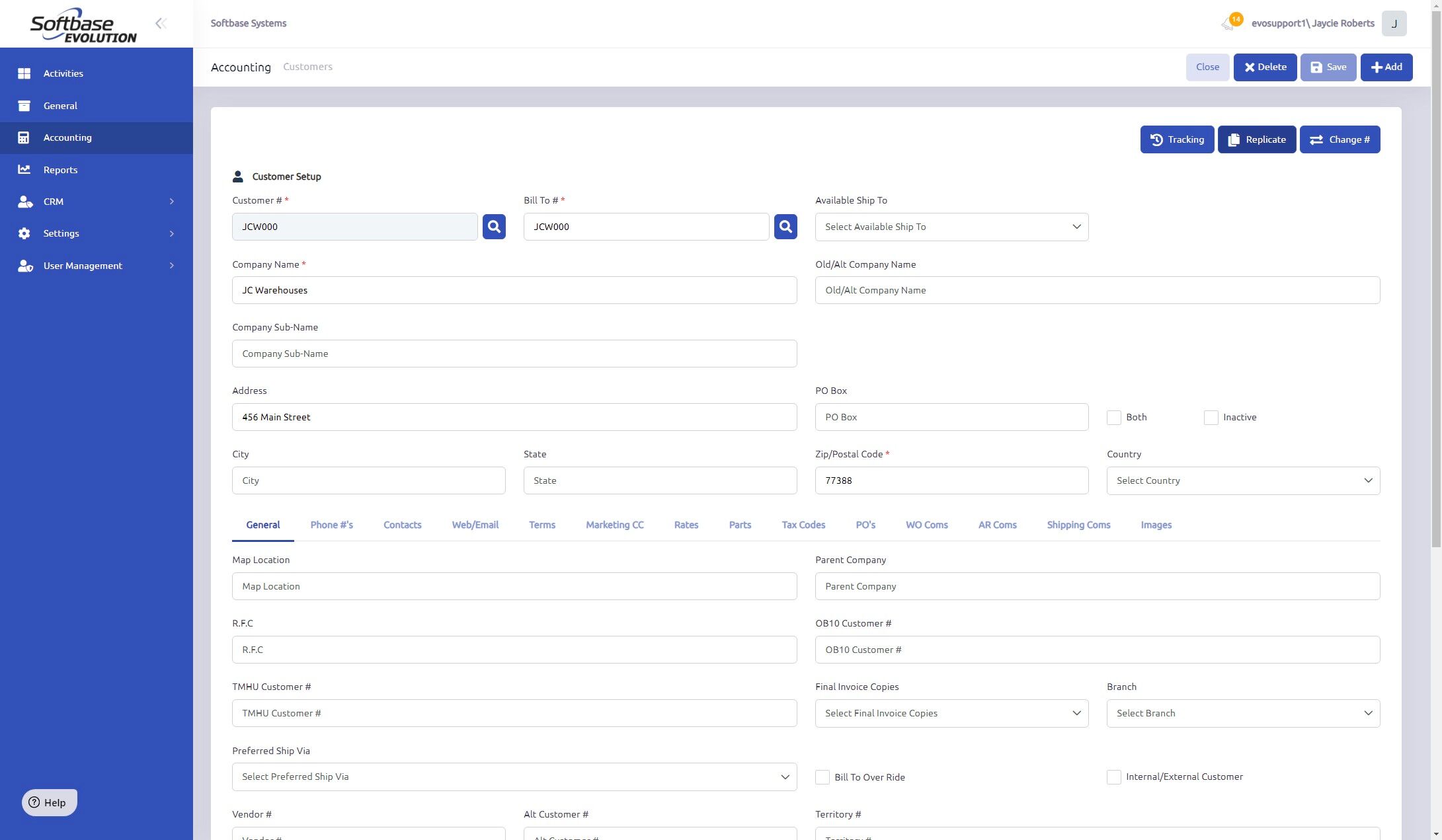1442x840 pixels.
Task: Click the Delete button
Action: (1265, 67)
